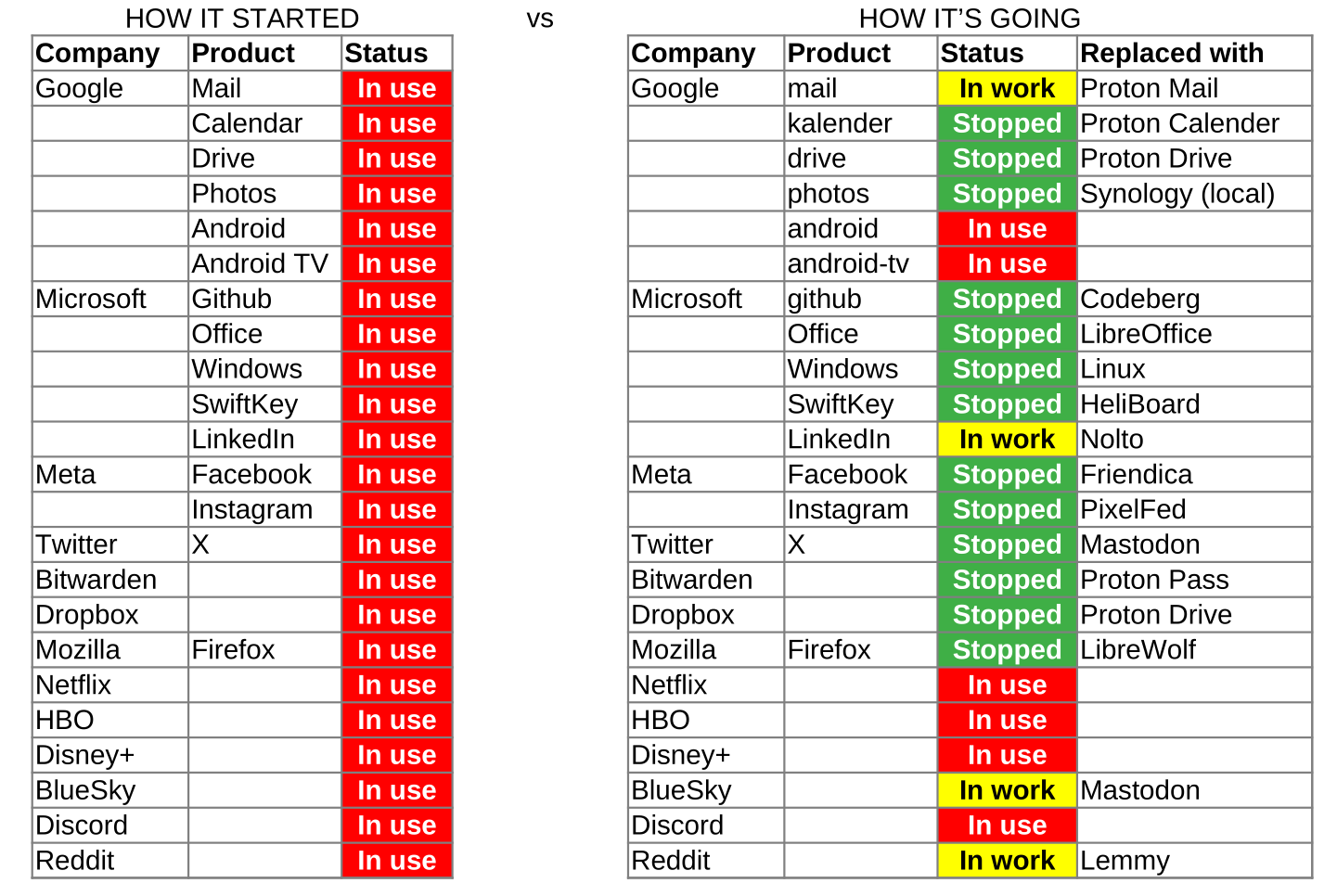Click the 'android-tv' product cell
Image resolution: width=1337 pixels, height=896 pixels.
coord(847,264)
